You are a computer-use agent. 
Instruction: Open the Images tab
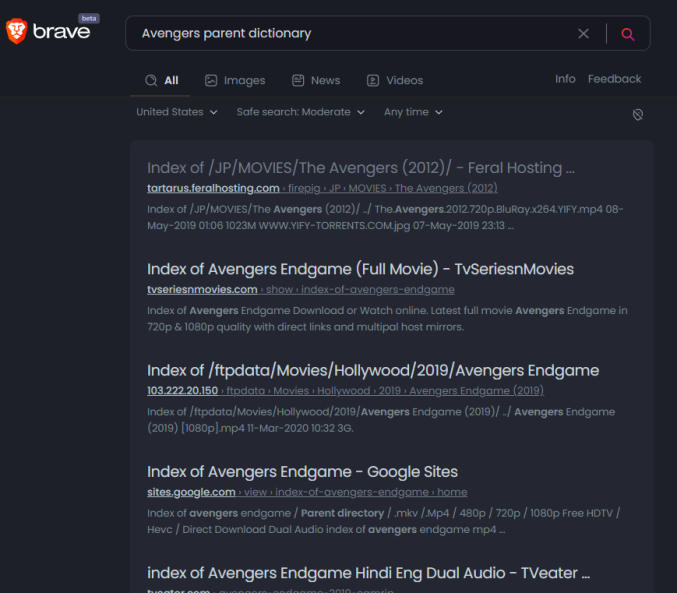[x=235, y=80]
